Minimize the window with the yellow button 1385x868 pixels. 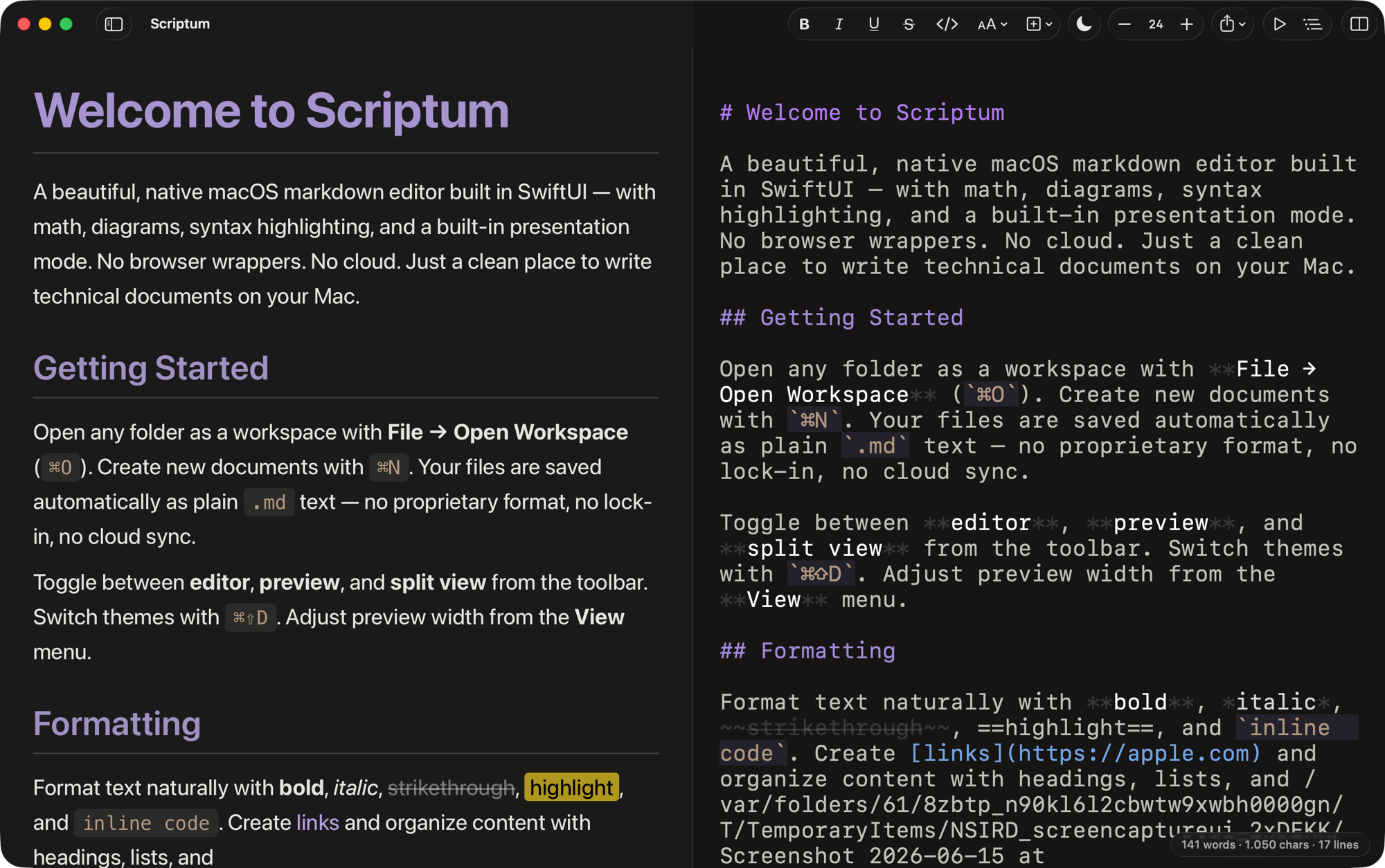45,24
